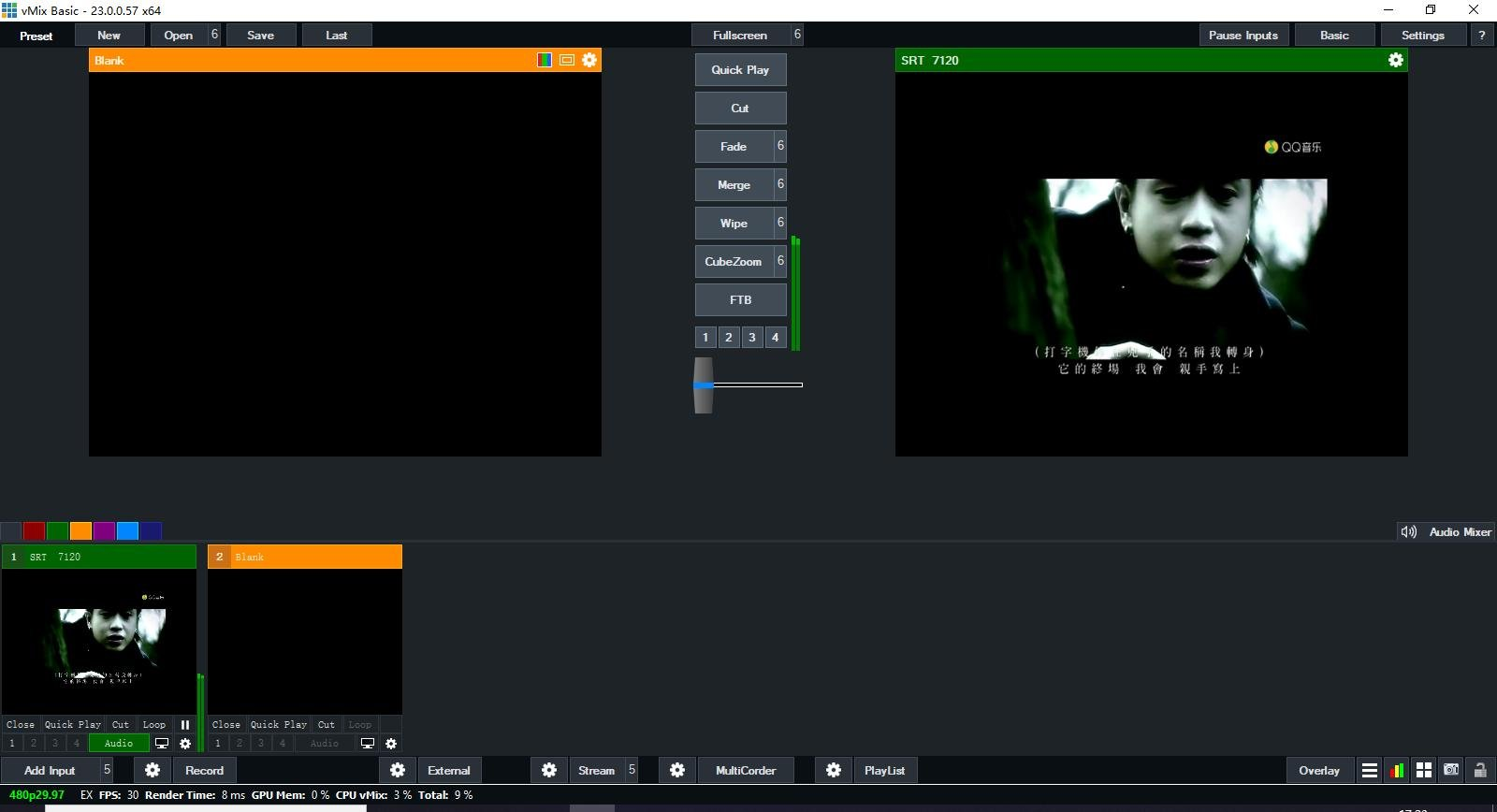Expand the Stream destination dropdown arrow
The width and height of the screenshot is (1497, 812).
(x=632, y=770)
